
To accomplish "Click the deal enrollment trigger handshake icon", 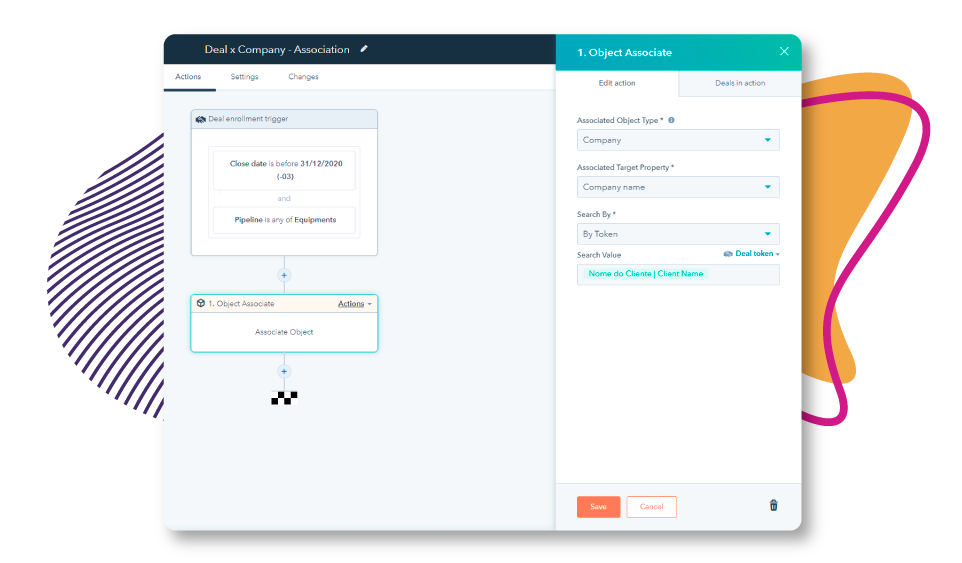I will click(201, 119).
